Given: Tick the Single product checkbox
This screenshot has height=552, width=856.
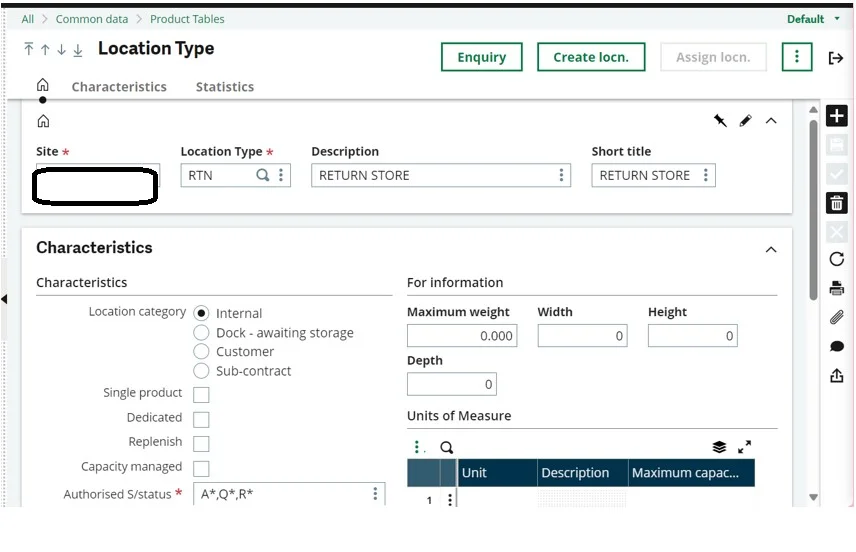Looking at the screenshot, I should (x=201, y=394).
